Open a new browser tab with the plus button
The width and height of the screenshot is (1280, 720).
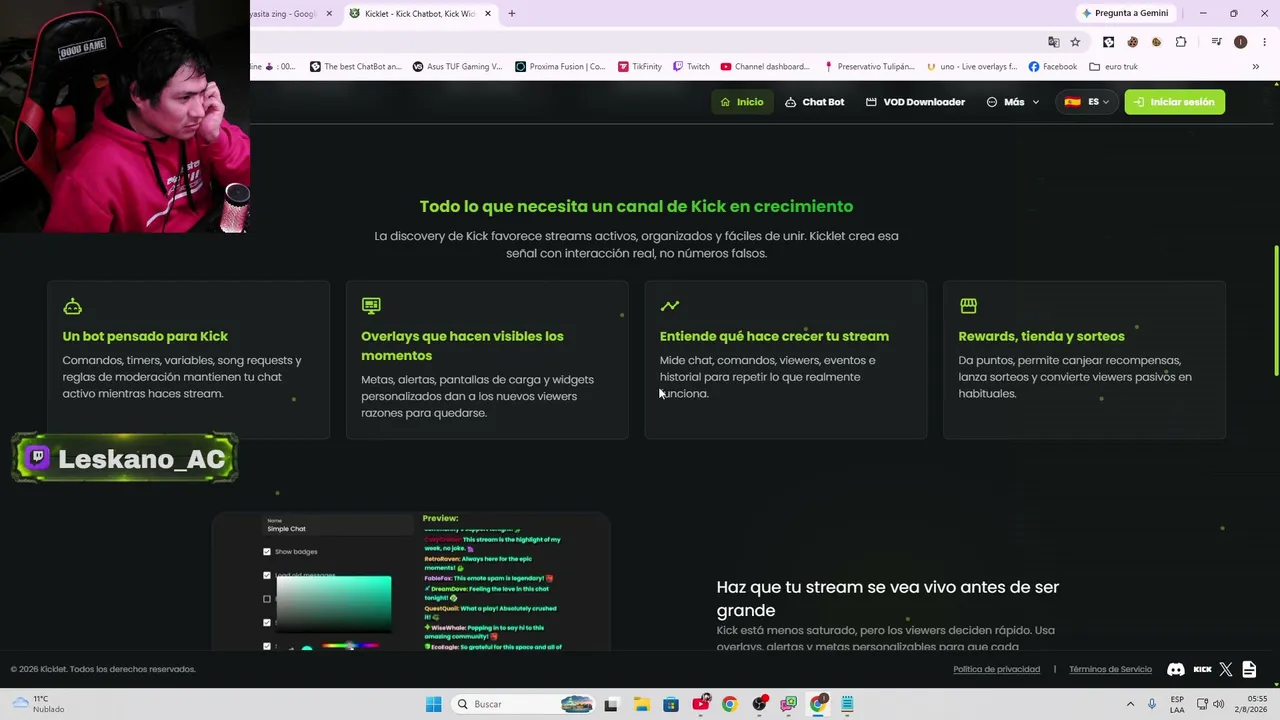point(511,14)
